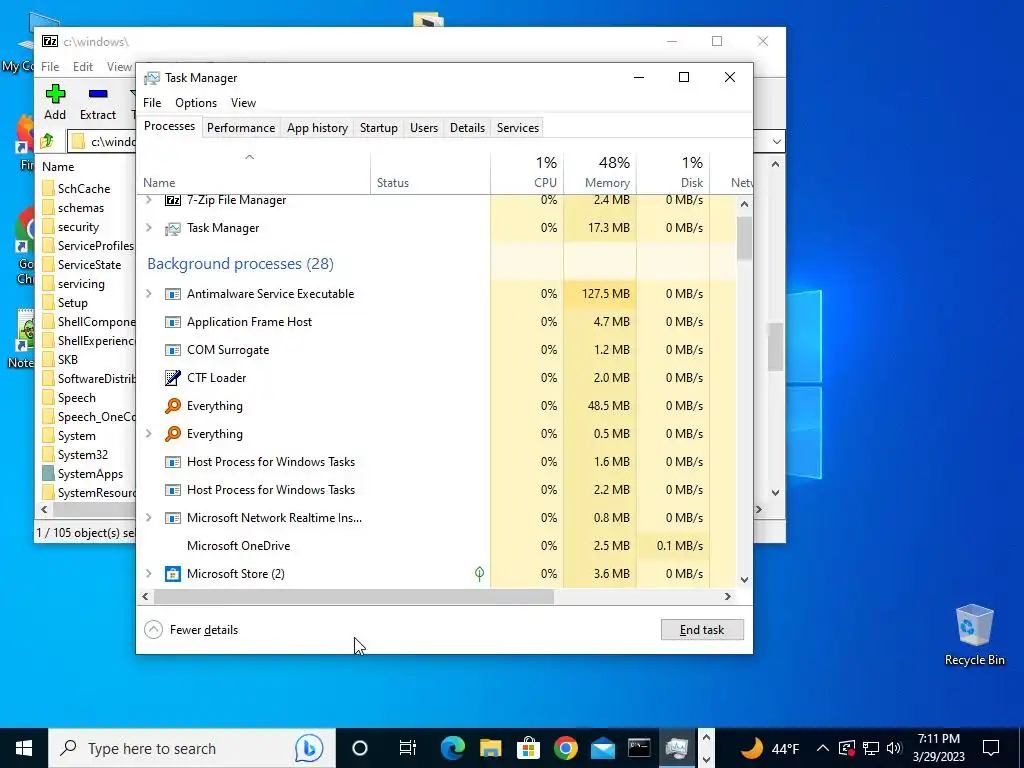Switch to the Performance tab
The image size is (1024, 768).
coord(241,128)
